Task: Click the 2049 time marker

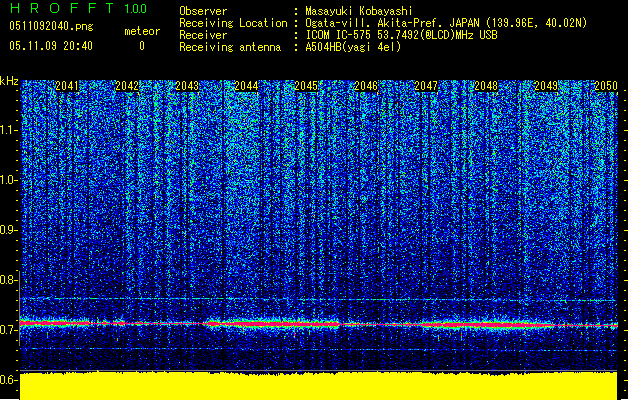Action: 546,86
